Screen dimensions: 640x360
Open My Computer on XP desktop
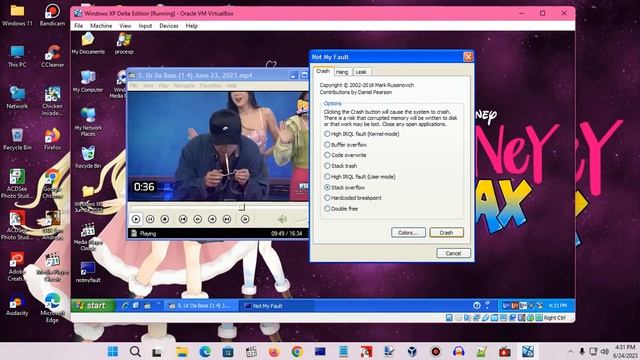click(x=88, y=81)
